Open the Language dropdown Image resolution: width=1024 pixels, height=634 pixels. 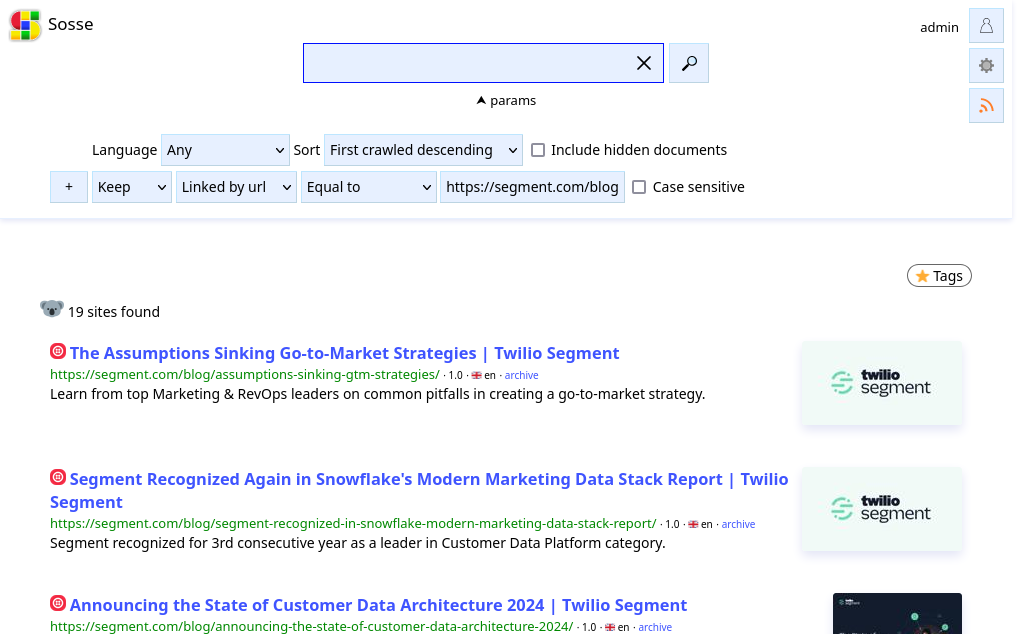point(225,150)
